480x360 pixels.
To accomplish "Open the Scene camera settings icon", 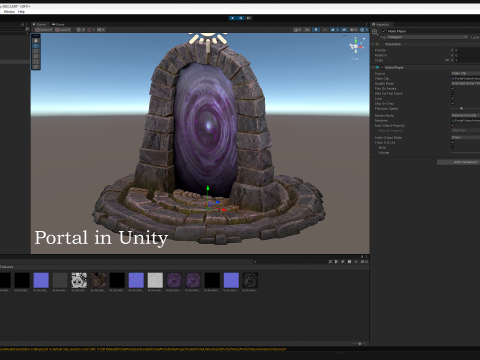I will [353, 30].
